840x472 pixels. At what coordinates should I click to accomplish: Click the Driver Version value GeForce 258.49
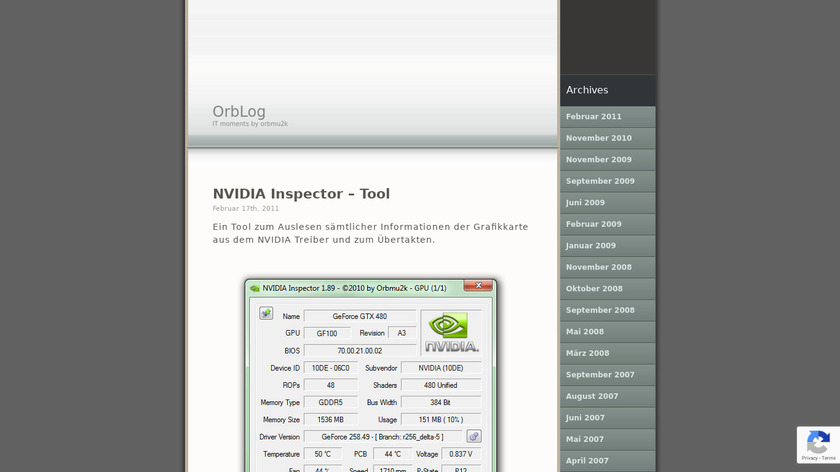(382, 437)
